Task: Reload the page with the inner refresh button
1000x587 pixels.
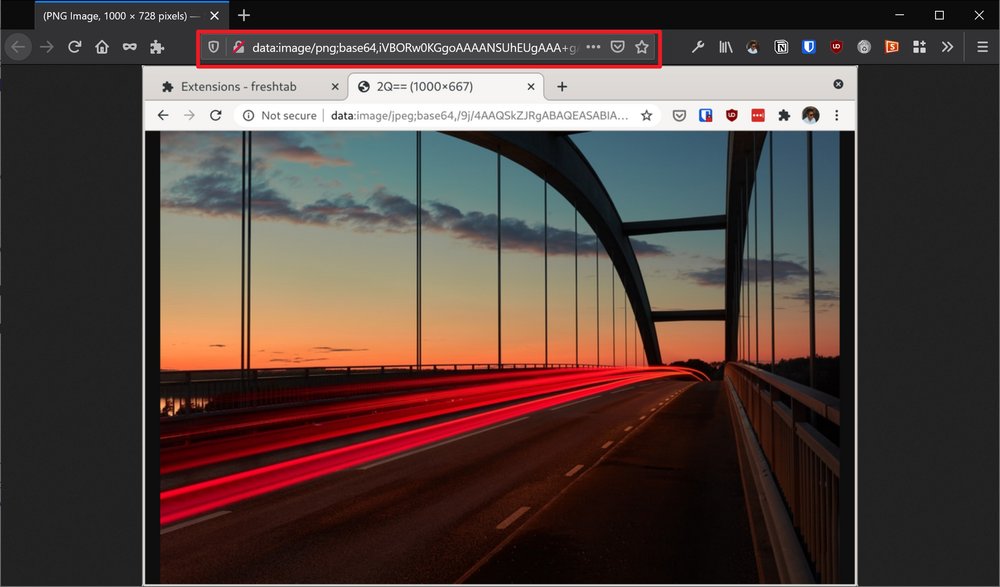Action: click(x=216, y=115)
